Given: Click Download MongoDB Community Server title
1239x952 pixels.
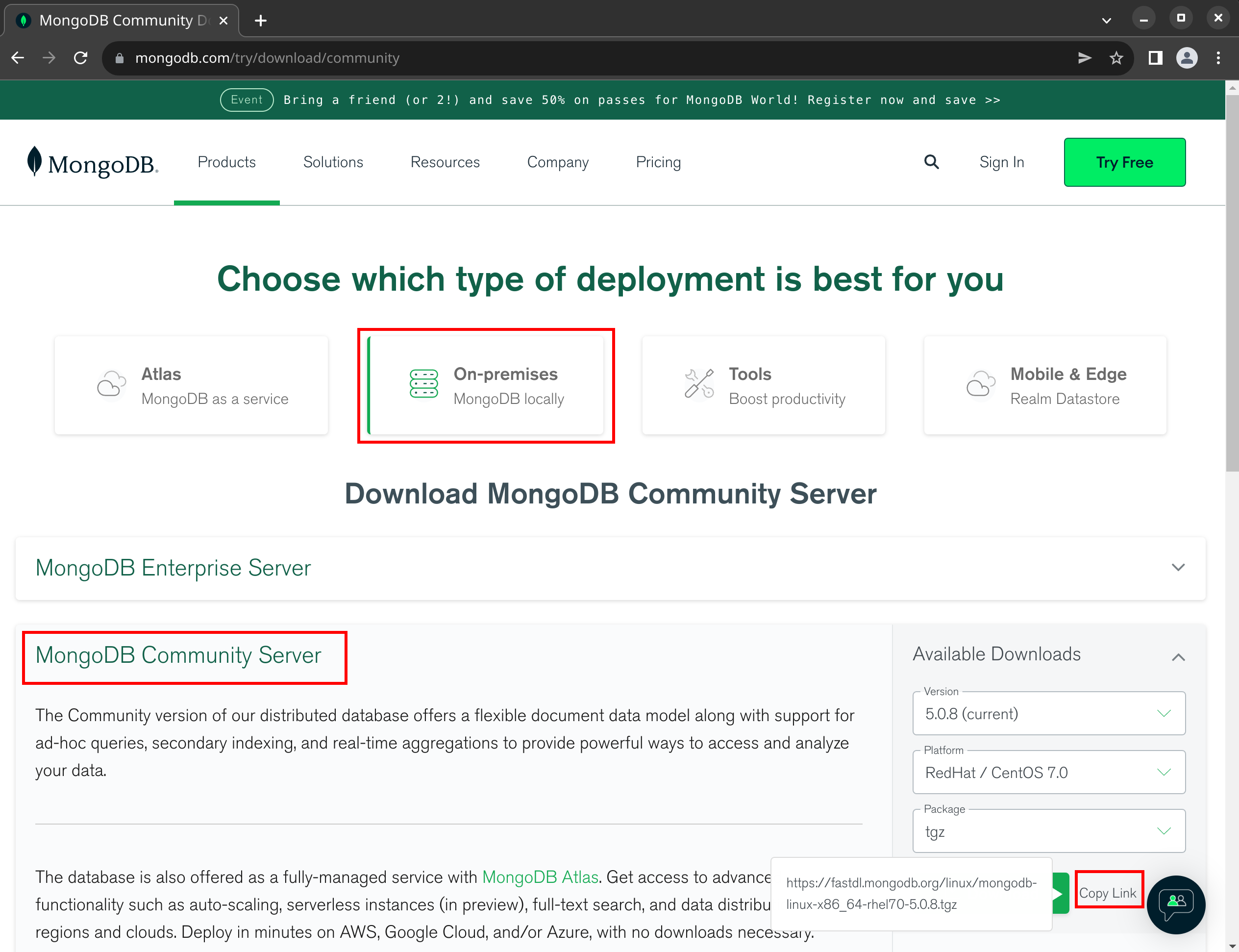Looking at the screenshot, I should pos(611,494).
